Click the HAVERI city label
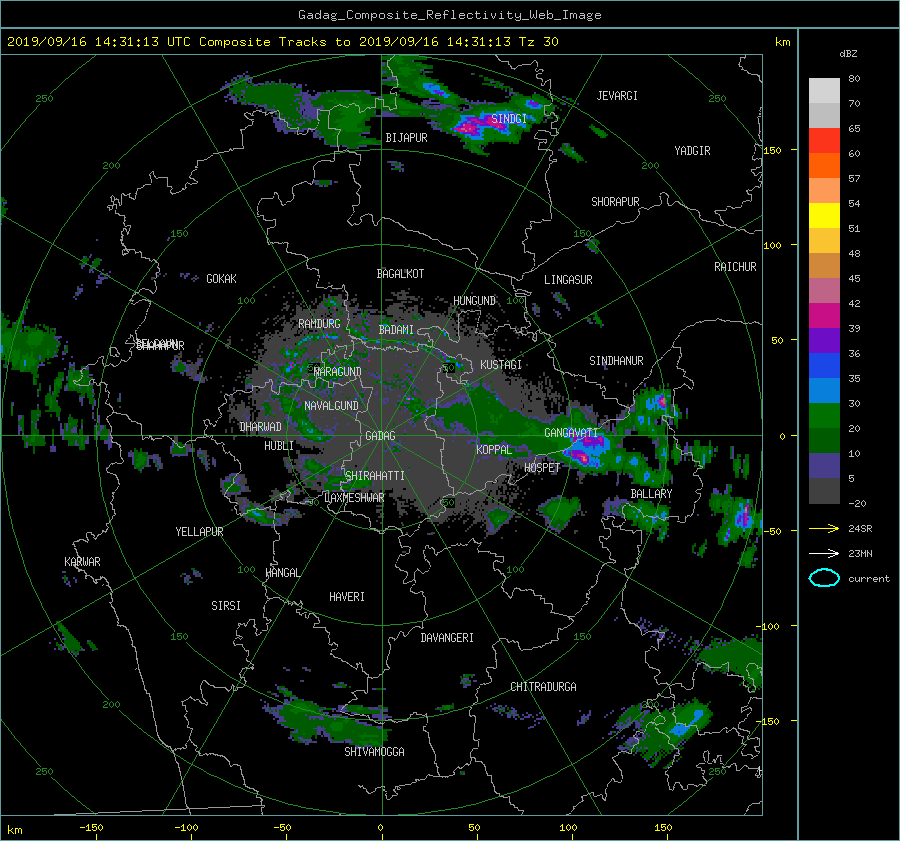This screenshot has width=900, height=841. click(x=347, y=597)
